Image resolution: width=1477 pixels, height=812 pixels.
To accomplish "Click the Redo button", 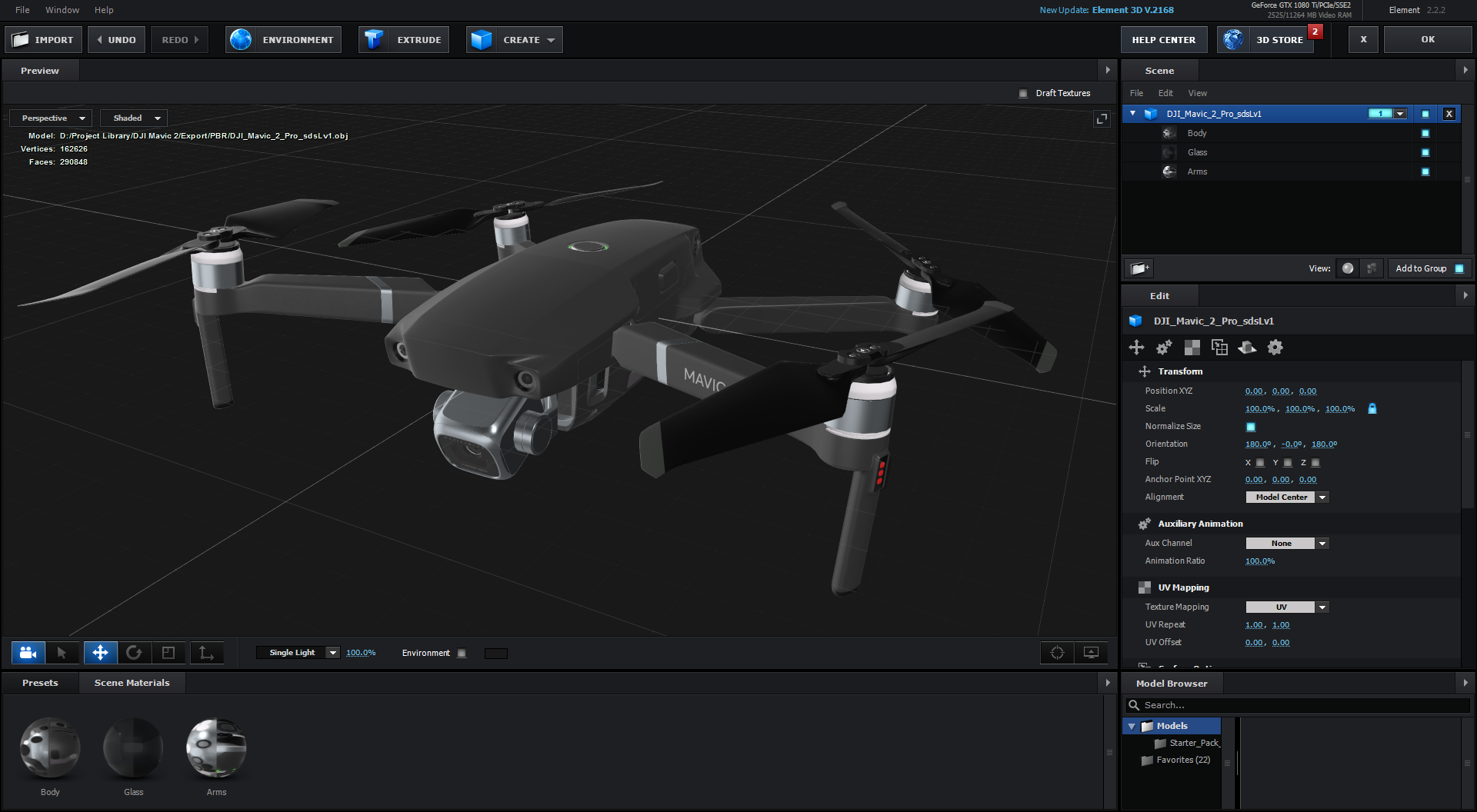I will pyautogui.click(x=180, y=39).
